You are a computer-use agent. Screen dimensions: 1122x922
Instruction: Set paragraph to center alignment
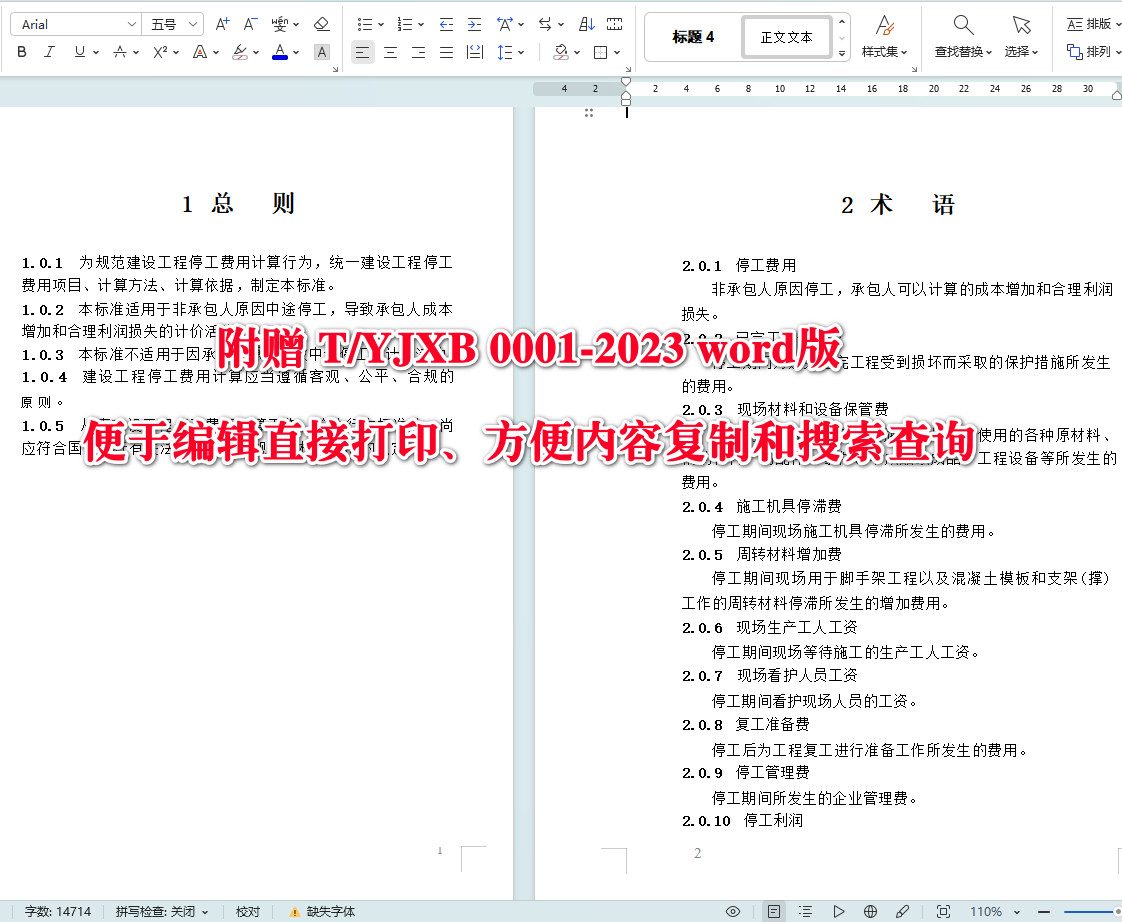coord(391,52)
